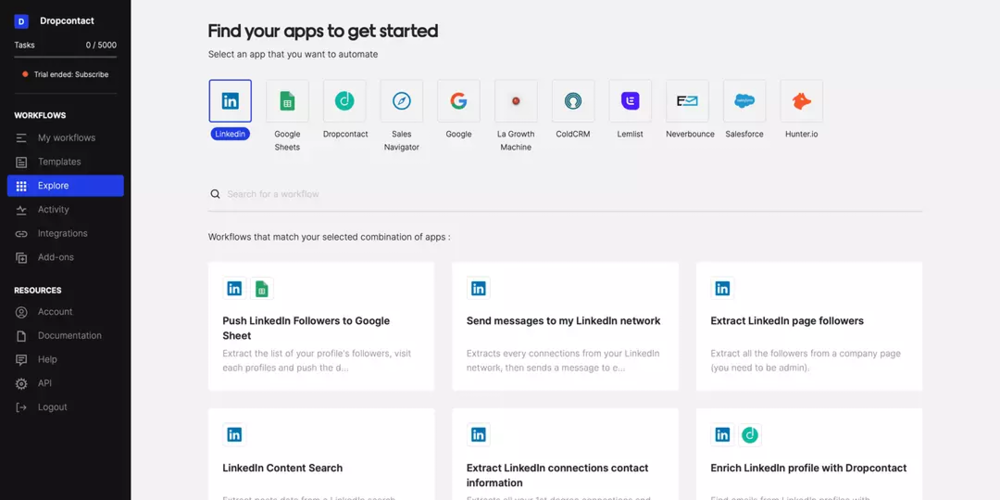Open Extract LinkedIn connections contact information workflow
1000x500 pixels.
pyautogui.click(x=565, y=454)
